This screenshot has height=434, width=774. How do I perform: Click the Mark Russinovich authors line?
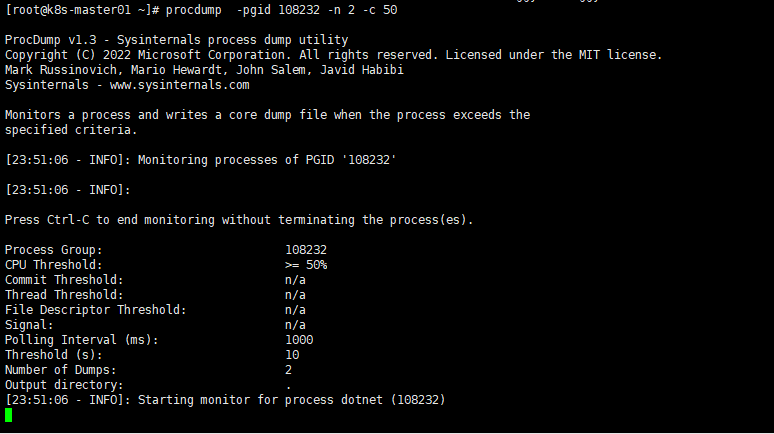click(204, 70)
